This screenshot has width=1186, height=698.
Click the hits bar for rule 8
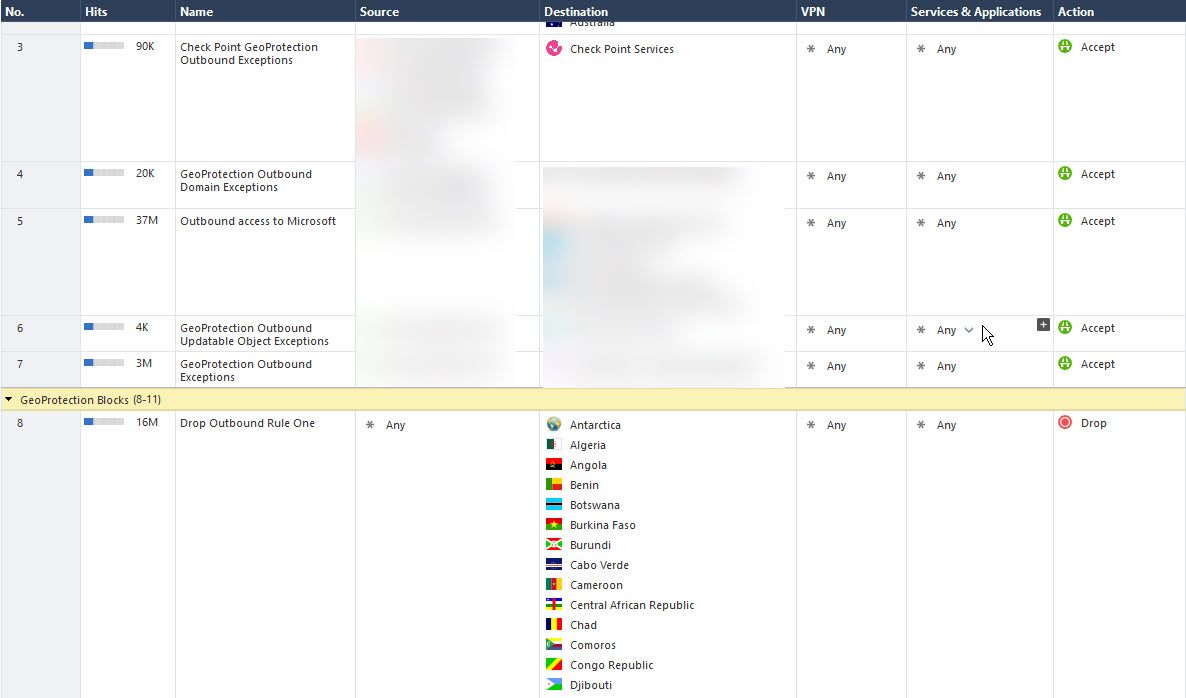point(104,422)
